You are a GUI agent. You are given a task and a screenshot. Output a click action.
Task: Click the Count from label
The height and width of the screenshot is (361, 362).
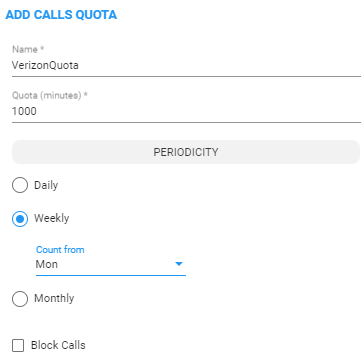pyautogui.click(x=60, y=250)
